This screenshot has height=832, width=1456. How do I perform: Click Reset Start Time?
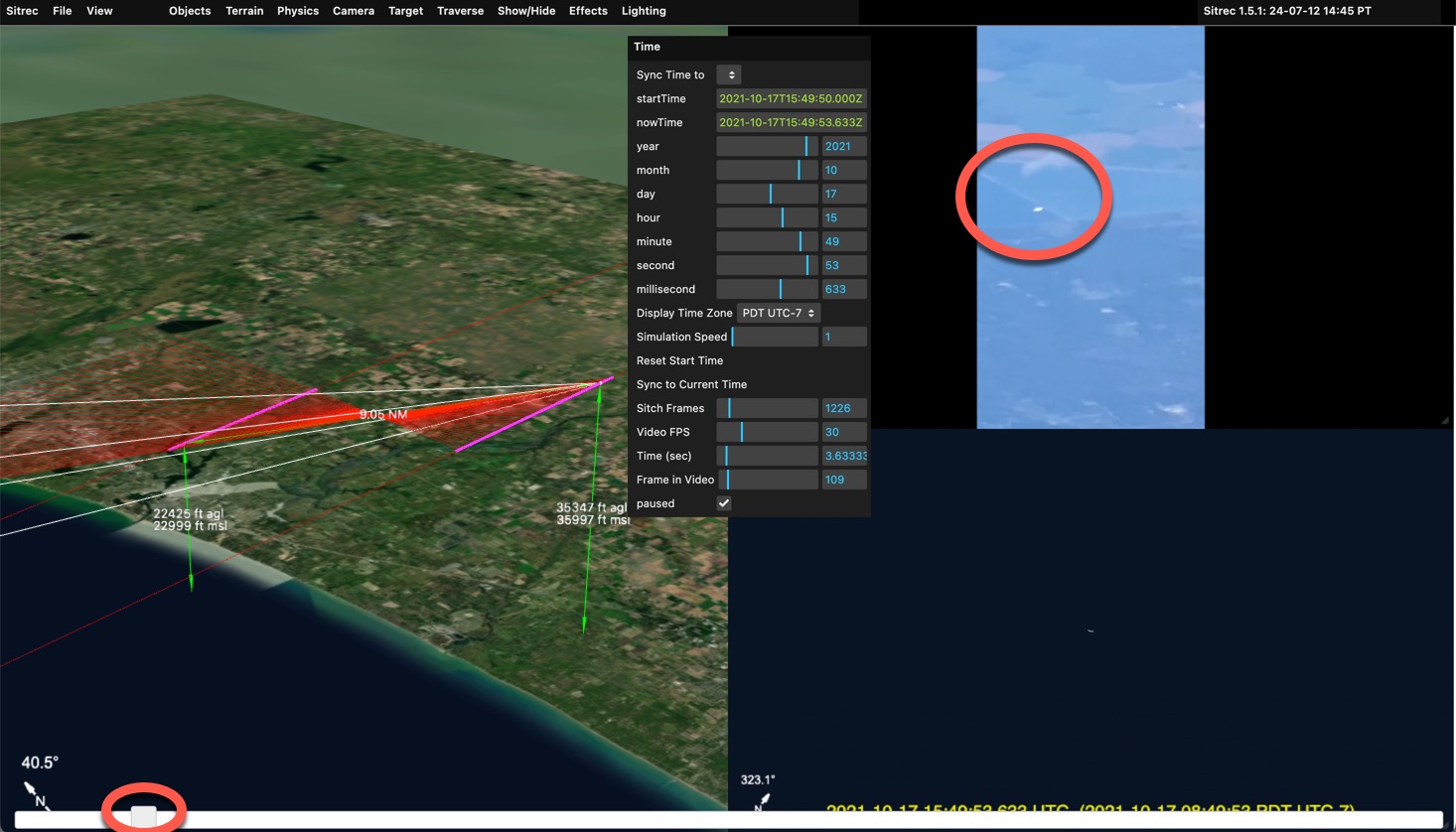[x=679, y=360]
